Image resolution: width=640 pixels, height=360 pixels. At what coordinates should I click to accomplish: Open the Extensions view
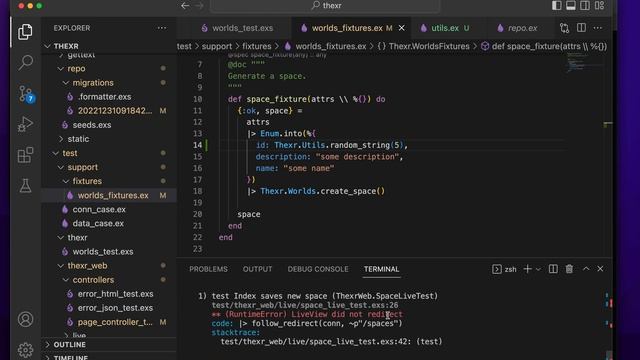click(25, 155)
